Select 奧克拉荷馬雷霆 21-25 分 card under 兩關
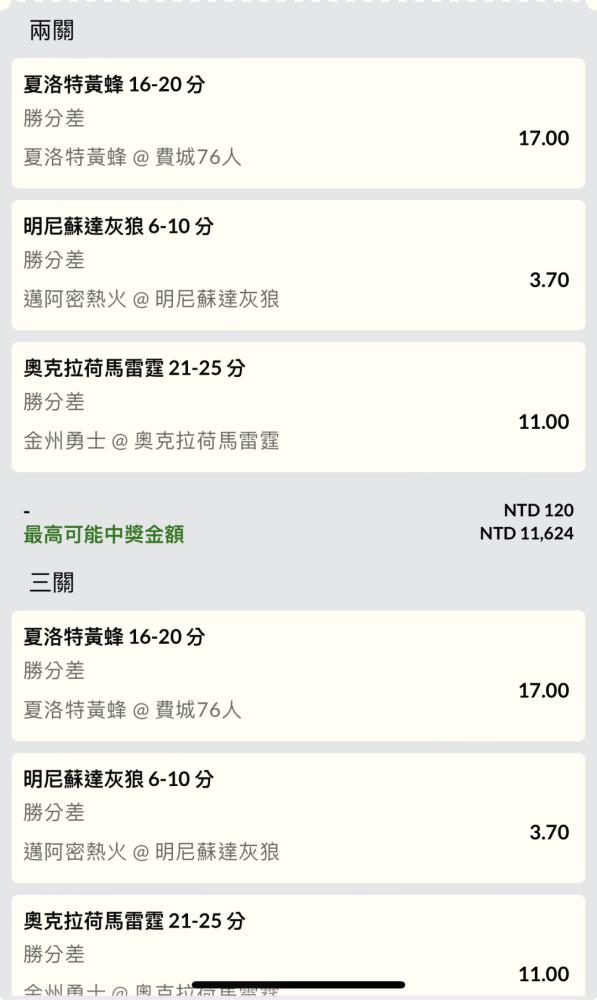The image size is (597, 1000). coord(298,408)
